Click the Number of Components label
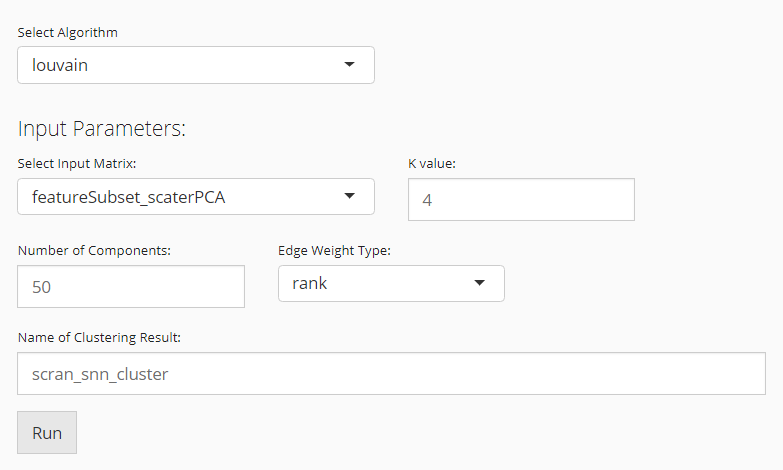This screenshot has width=783, height=470. (95, 250)
